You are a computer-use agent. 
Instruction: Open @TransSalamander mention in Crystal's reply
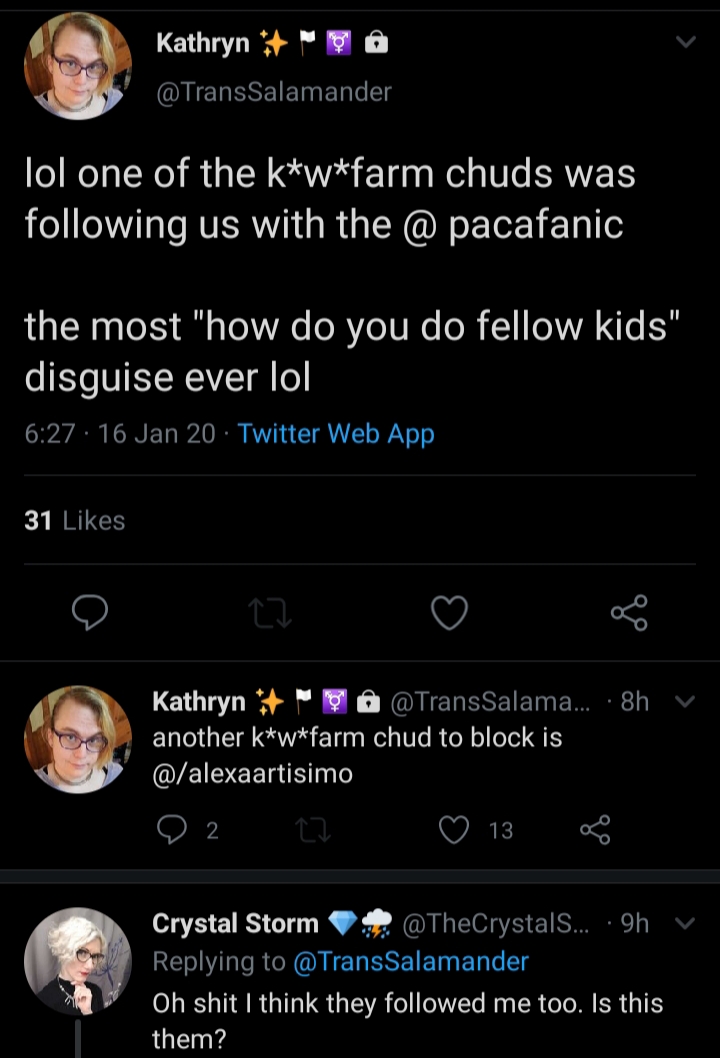coord(411,962)
